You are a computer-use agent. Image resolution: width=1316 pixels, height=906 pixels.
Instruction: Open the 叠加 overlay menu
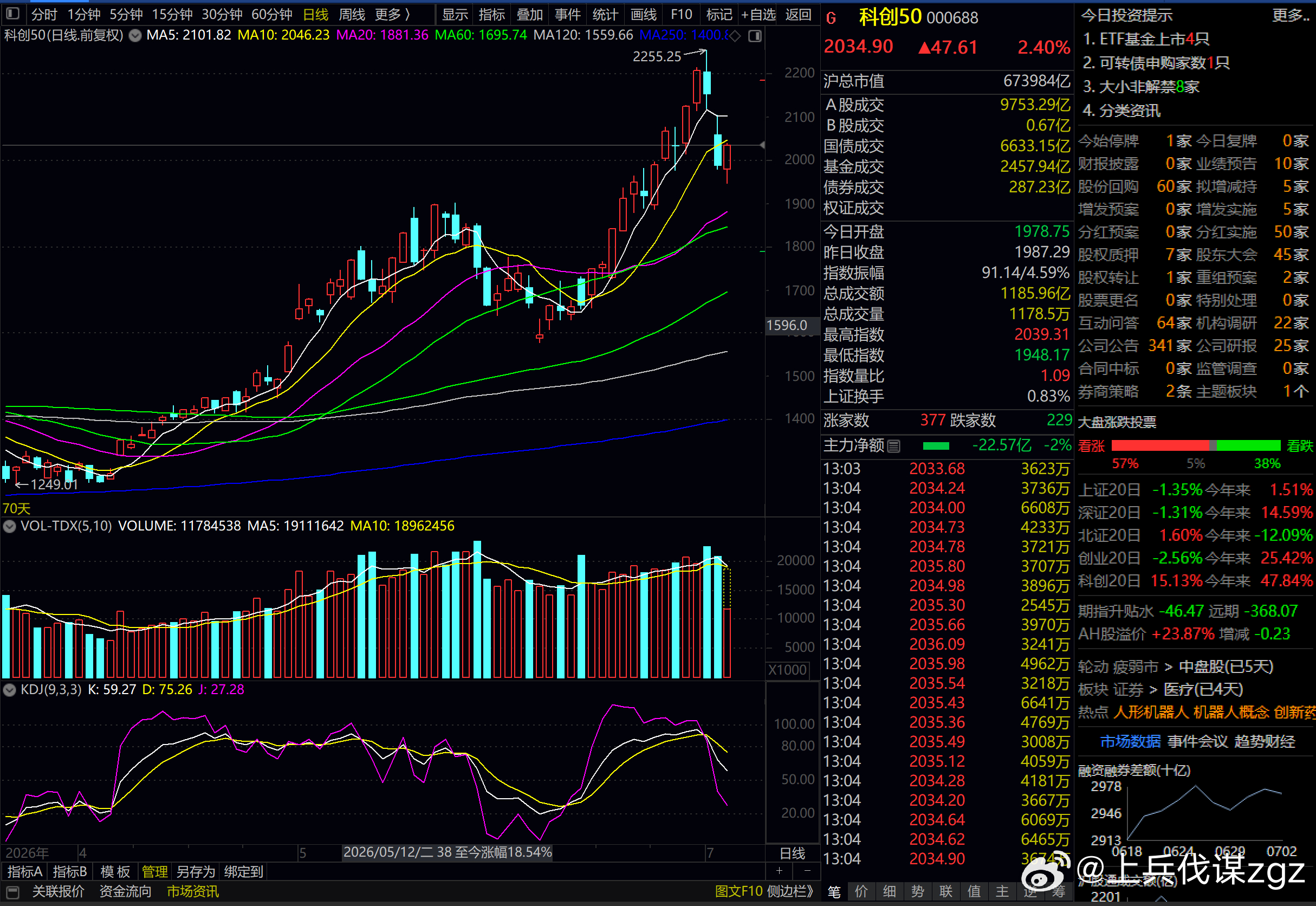tap(529, 14)
